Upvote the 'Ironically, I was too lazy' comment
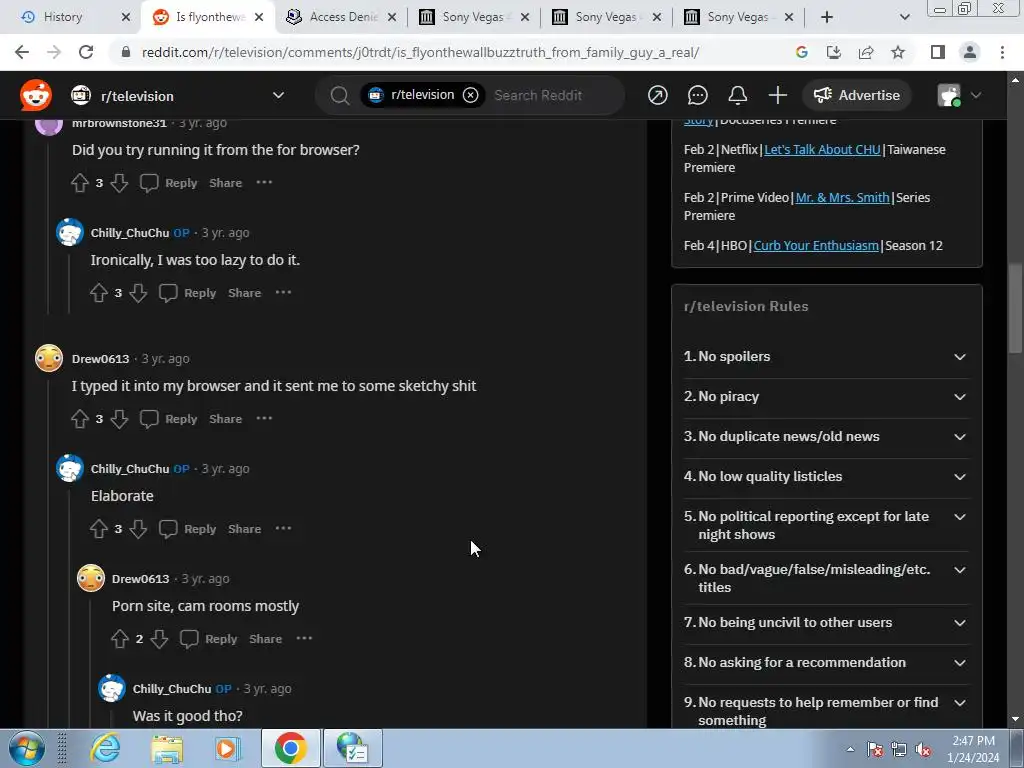The width and height of the screenshot is (1024, 768). (99, 293)
